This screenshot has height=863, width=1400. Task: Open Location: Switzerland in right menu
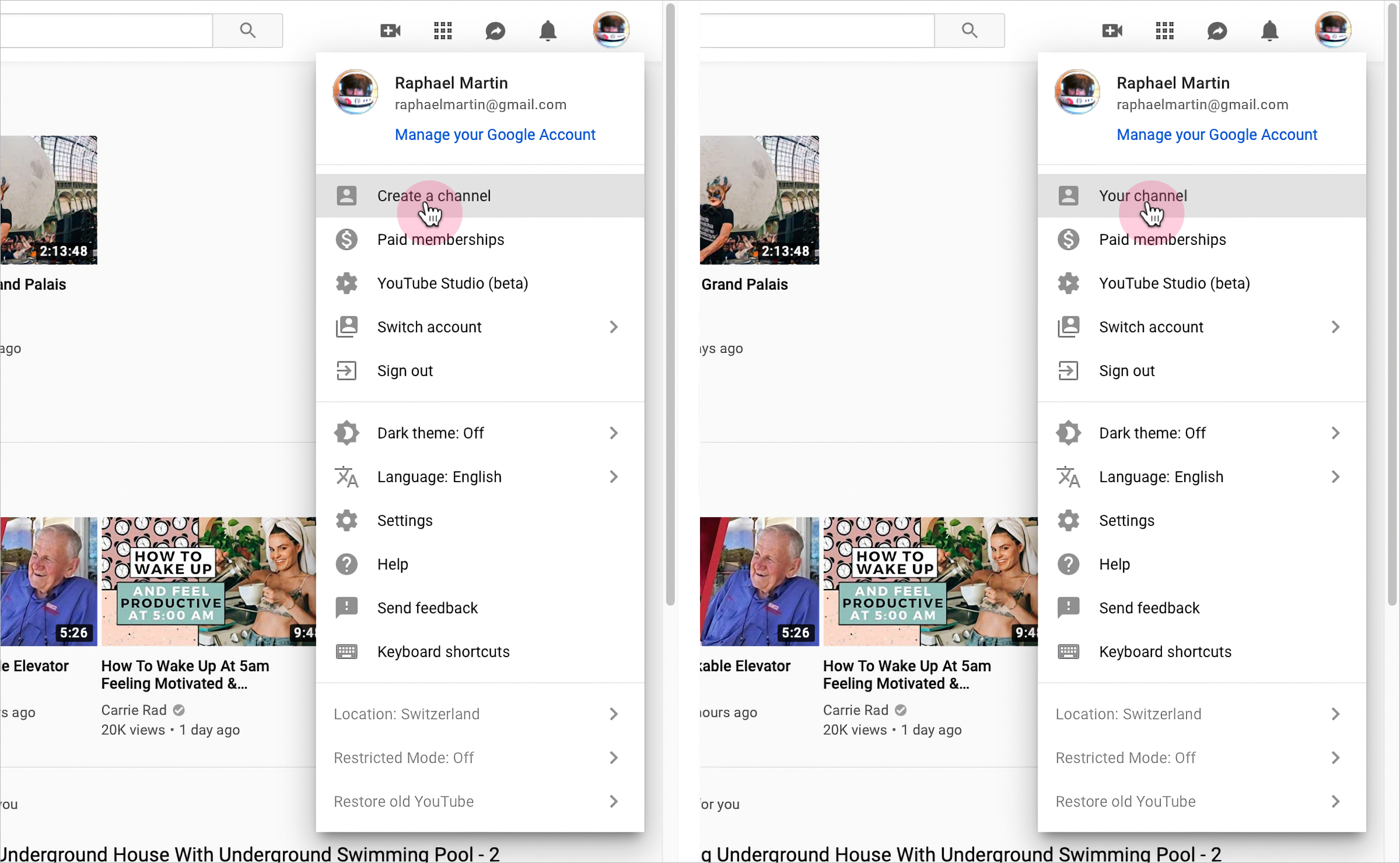1202,714
